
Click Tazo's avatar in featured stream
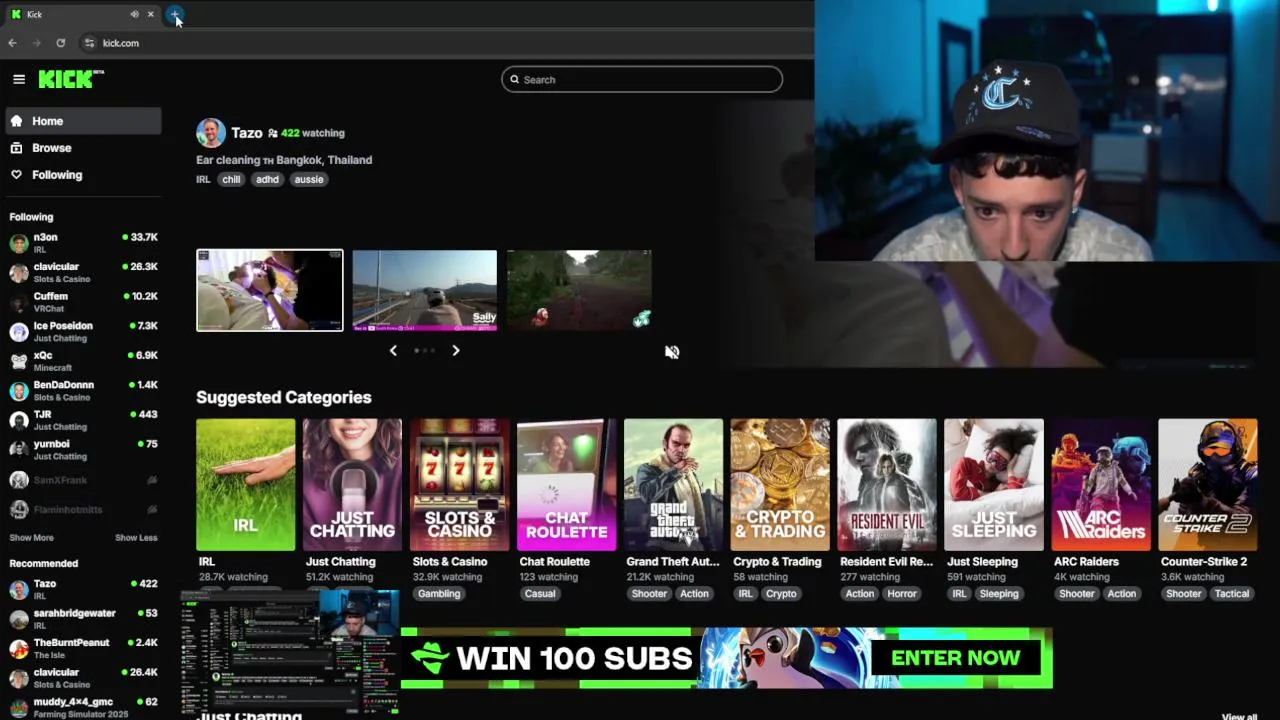(211, 133)
